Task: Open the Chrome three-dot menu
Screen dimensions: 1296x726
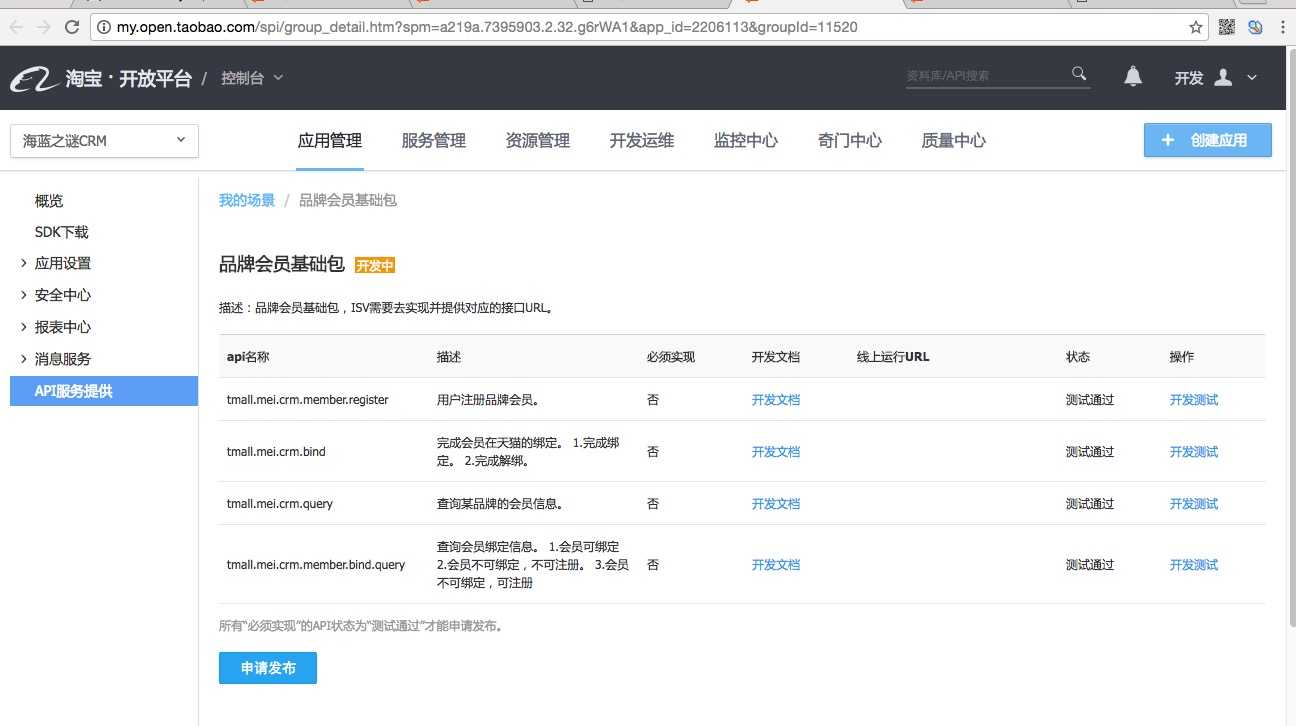Action: point(1282,28)
